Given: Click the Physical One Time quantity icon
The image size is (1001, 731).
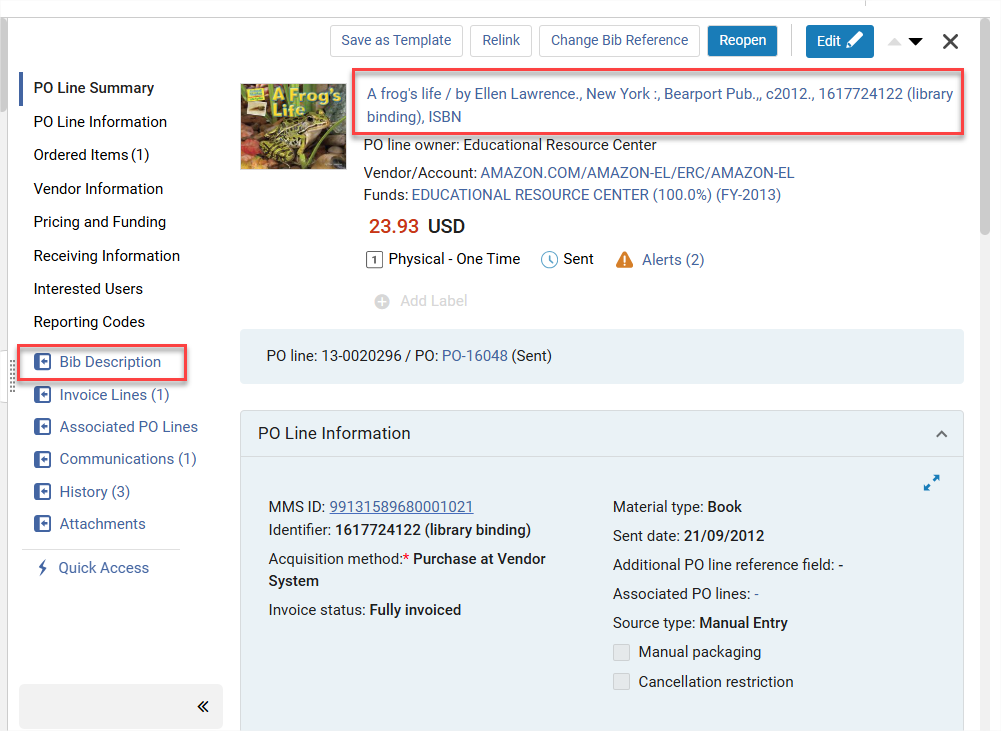Looking at the screenshot, I should coord(374,260).
